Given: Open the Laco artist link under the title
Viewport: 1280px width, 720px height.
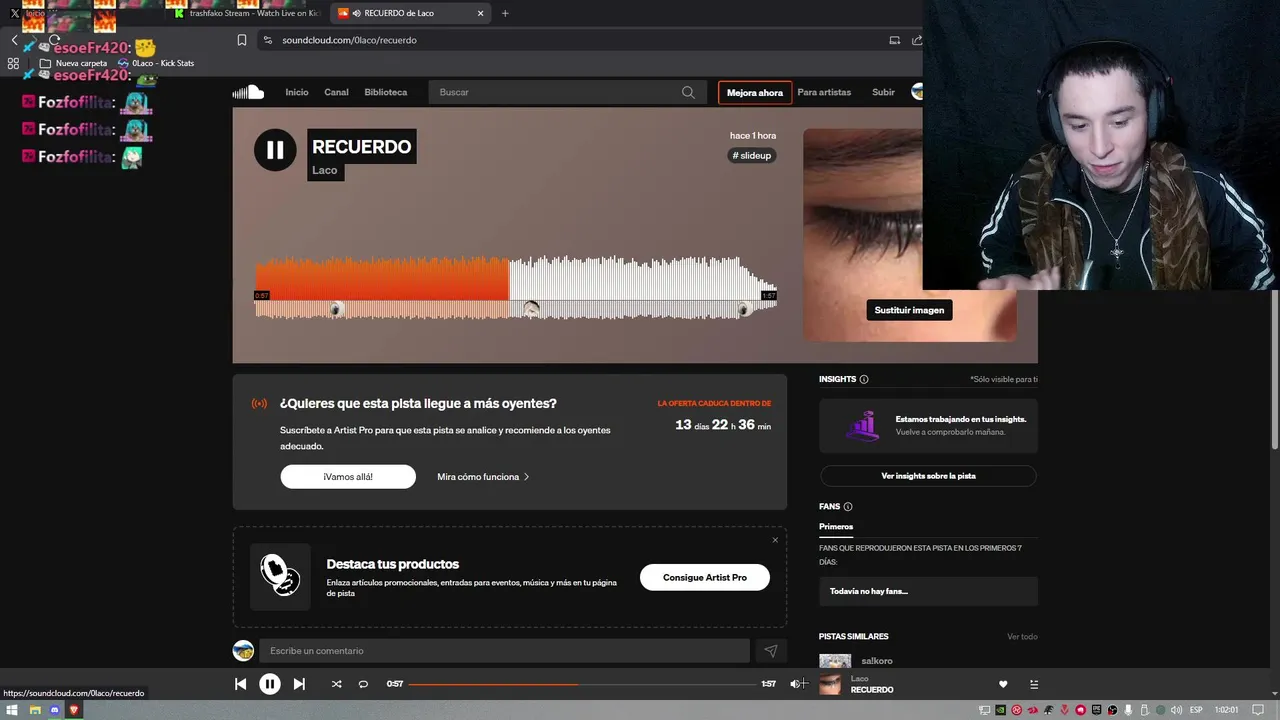Looking at the screenshot, I should point(325,170).
